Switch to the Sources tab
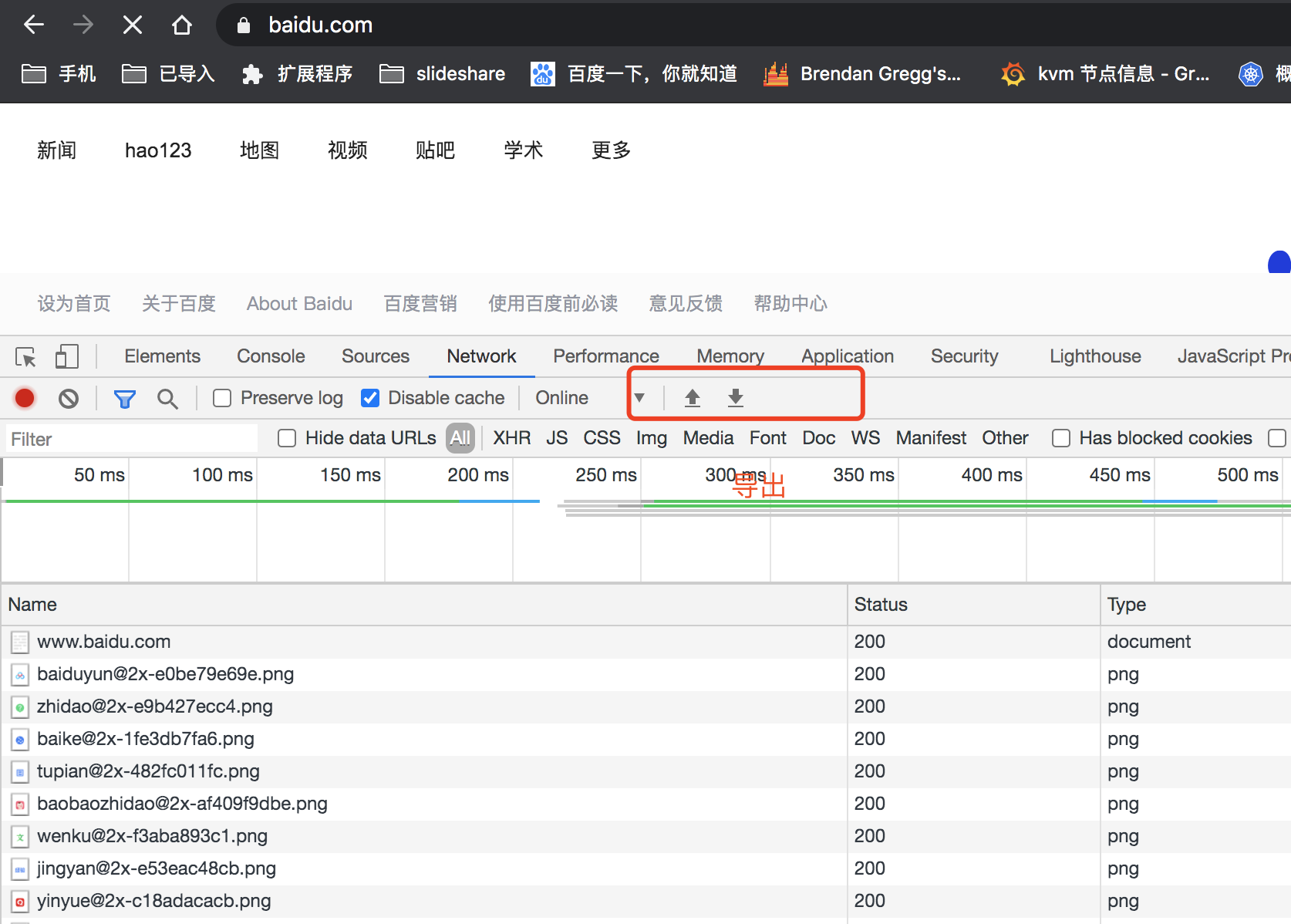 tap(376, 356)
